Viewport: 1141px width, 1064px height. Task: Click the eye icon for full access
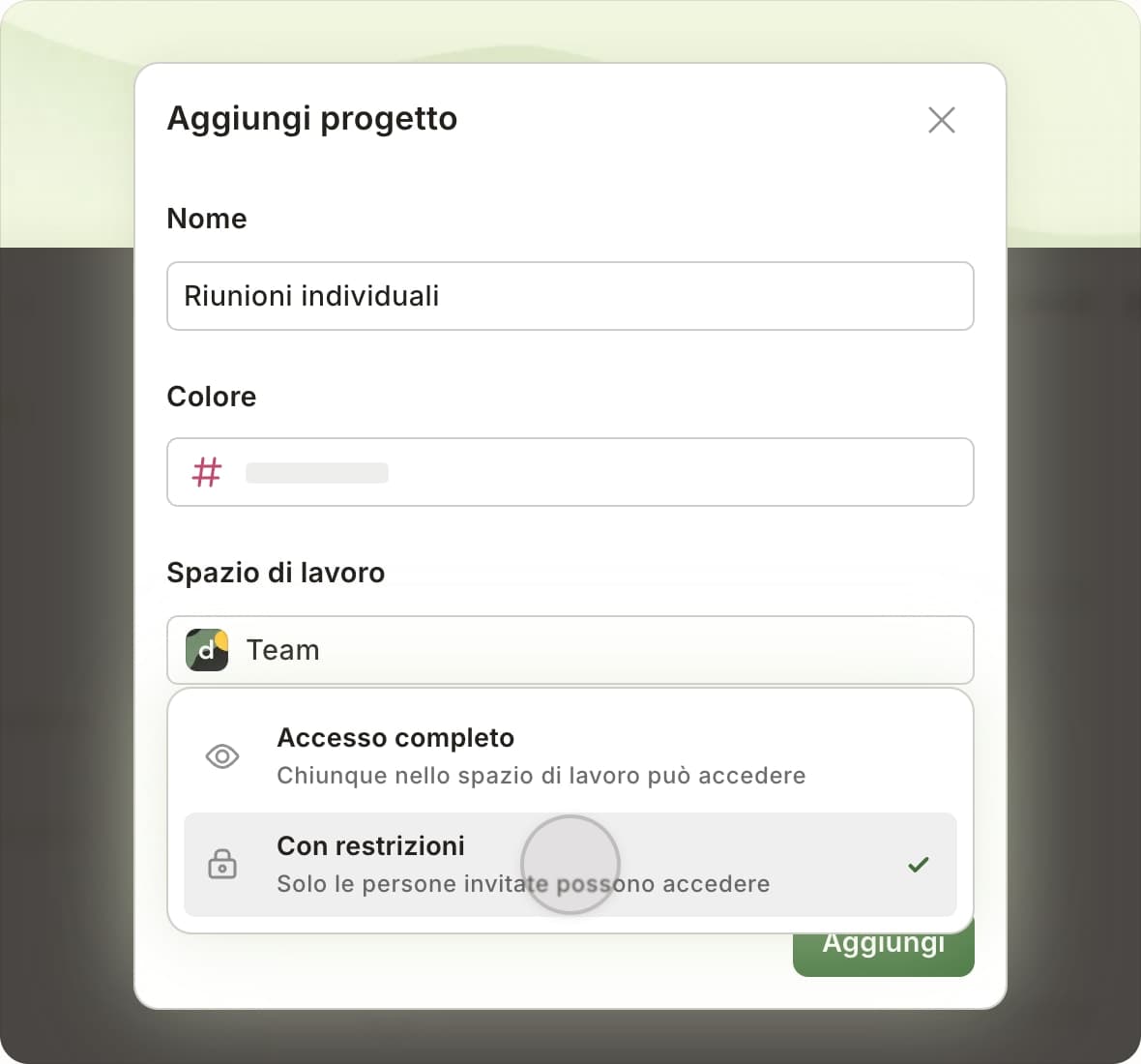coord(222,756)
